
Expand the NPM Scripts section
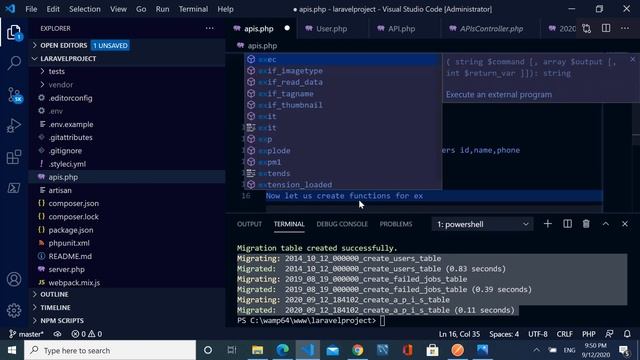pos(127,320)
